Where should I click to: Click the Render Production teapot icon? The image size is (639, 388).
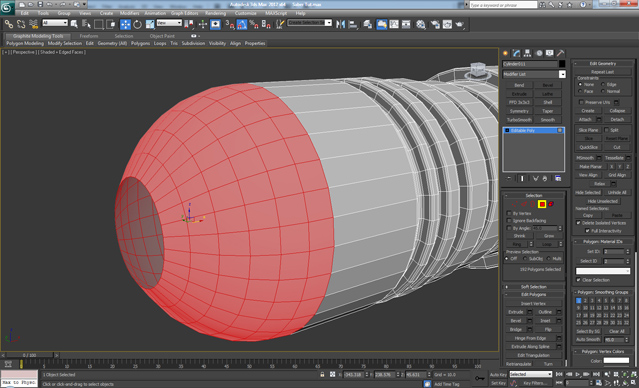pos(460,24)
